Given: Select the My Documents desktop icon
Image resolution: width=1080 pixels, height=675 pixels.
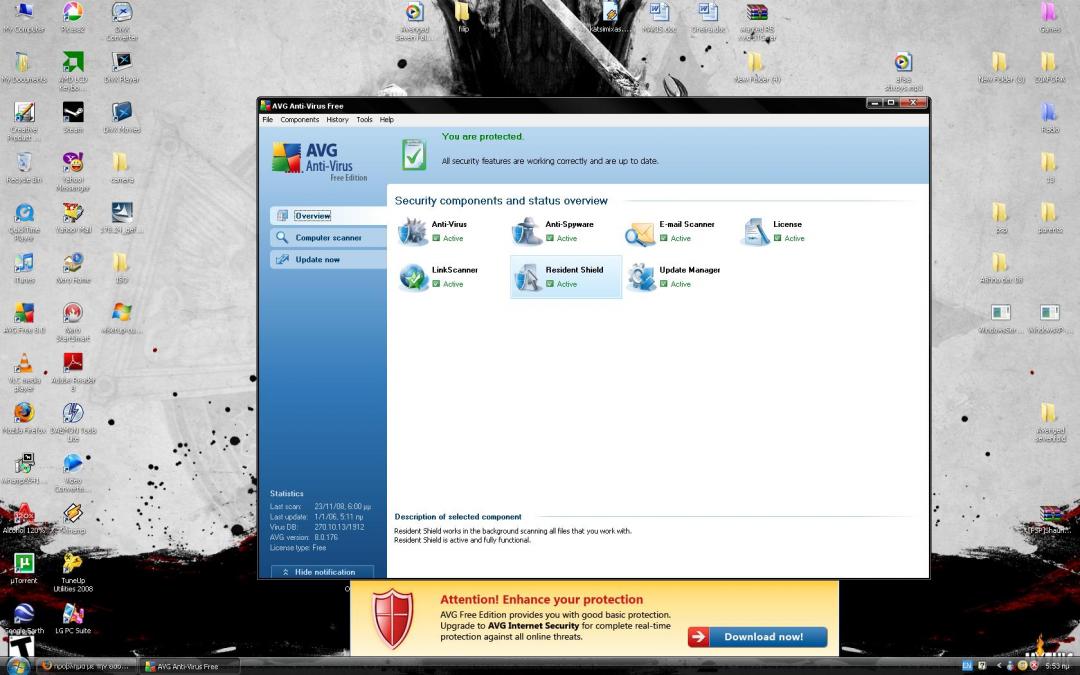Looking at the screenshot, I should pos(23,67).
